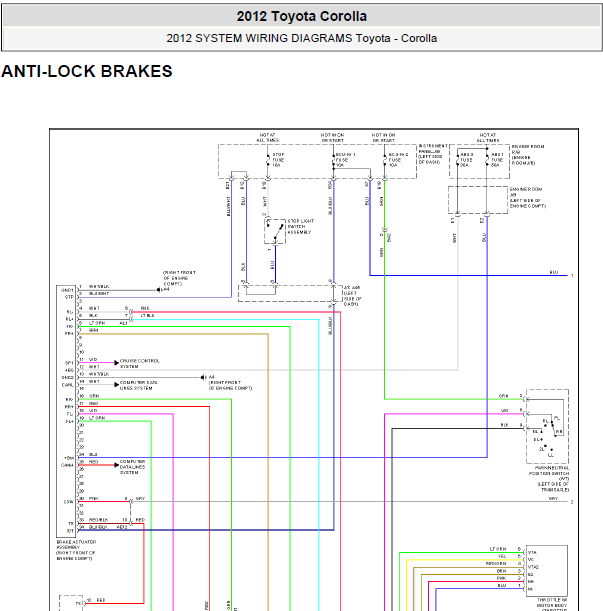Click "HOT IN ON OR START" above ECU-IG 1 fuse
The width and height of the screenshot is (603, 611).
click(332, 138)
